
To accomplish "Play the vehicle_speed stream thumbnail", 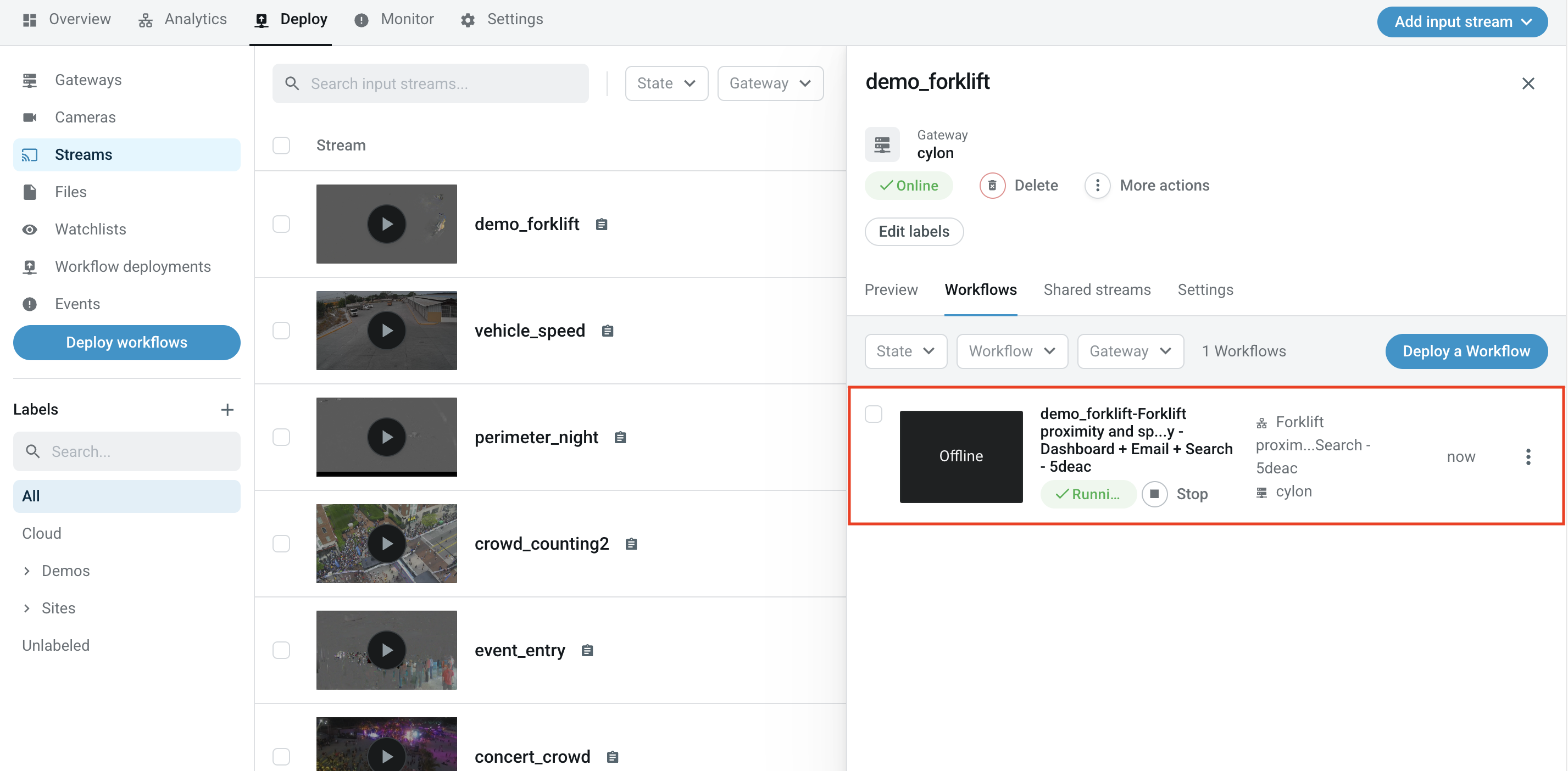I will pyautogui.click(x=387, y=331).
